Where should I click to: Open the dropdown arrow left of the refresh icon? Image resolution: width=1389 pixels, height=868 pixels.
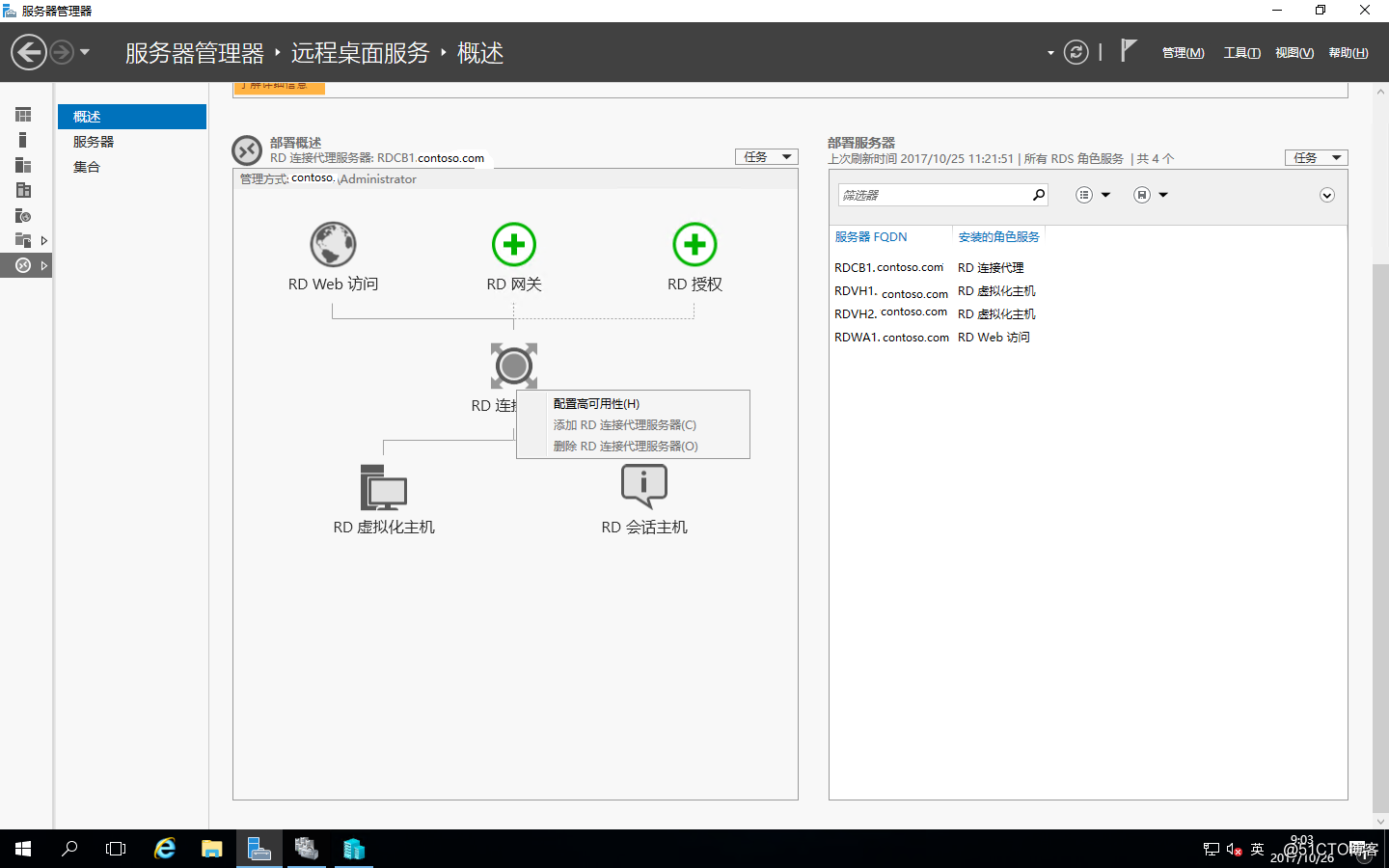pyautogui.click(x=1050, y=53)
